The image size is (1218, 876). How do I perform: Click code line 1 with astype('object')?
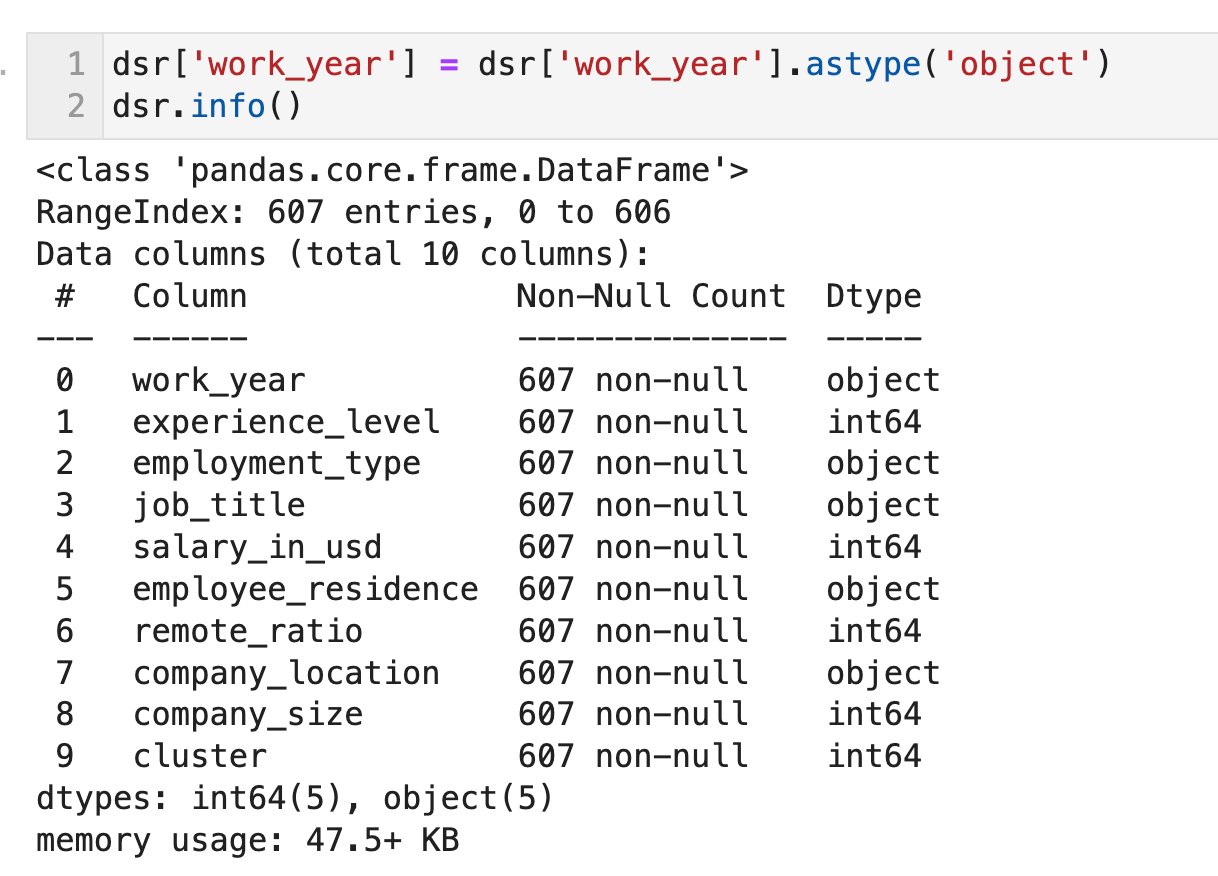click(611, 65)
